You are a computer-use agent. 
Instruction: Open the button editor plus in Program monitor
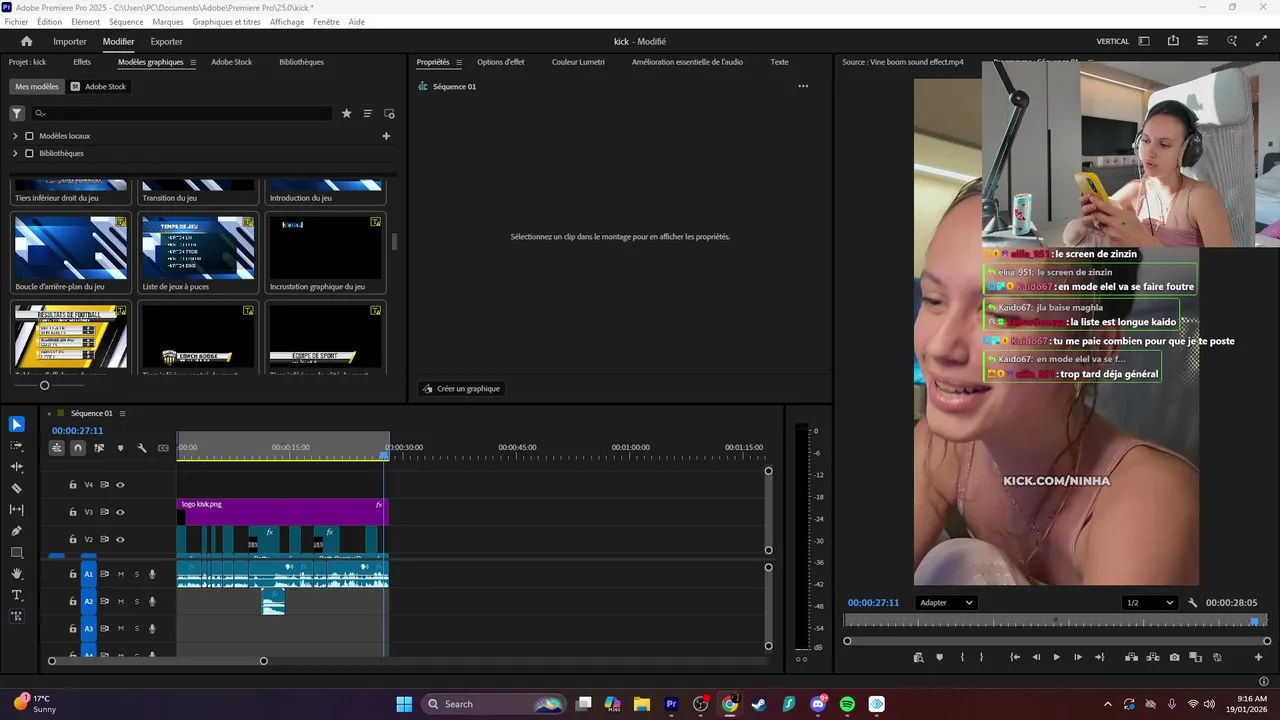click(1259, 657)
